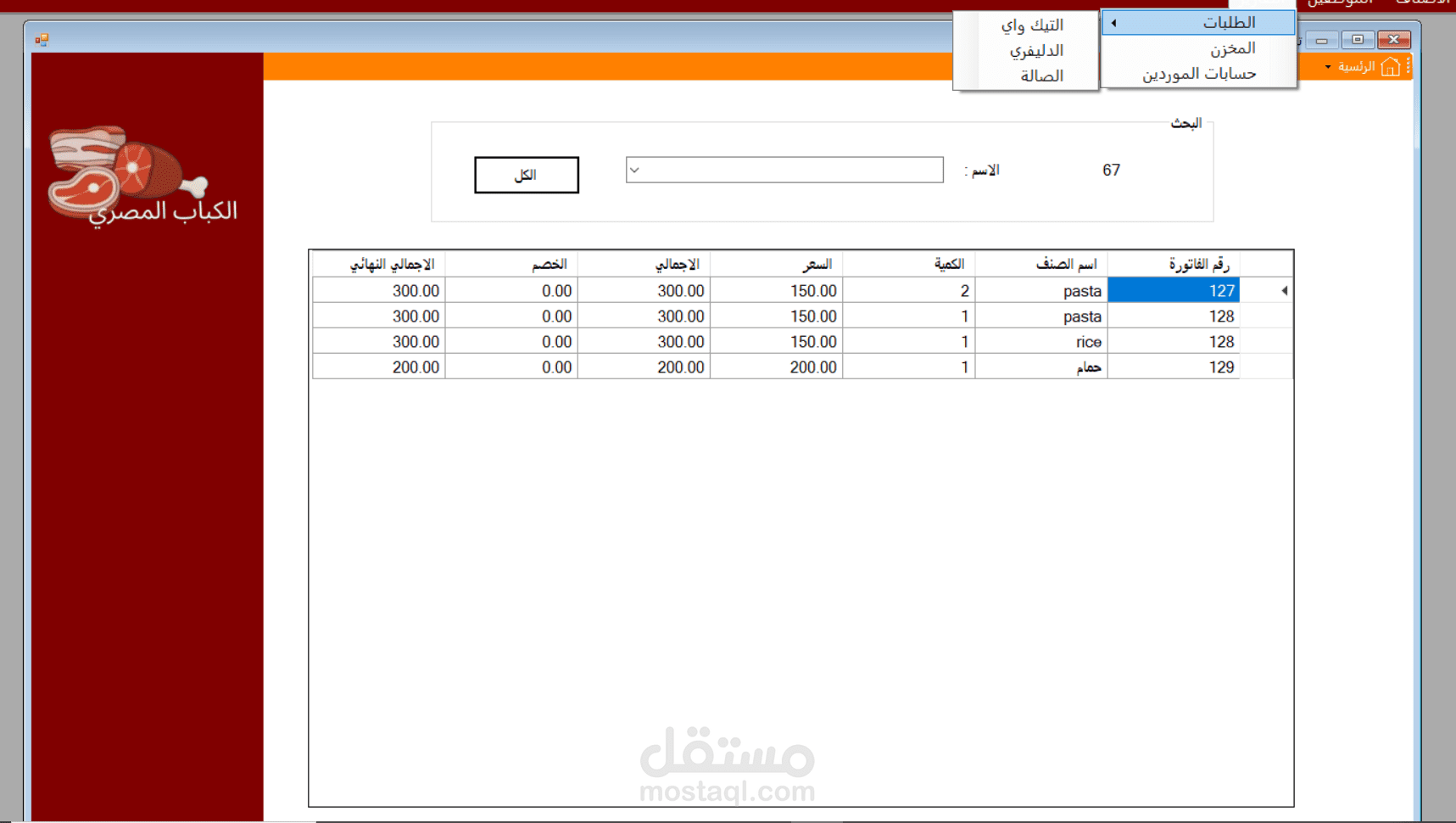Open the الطلبات menu entry
This screenshot has height=823, width=1456.
point(1198,23)
